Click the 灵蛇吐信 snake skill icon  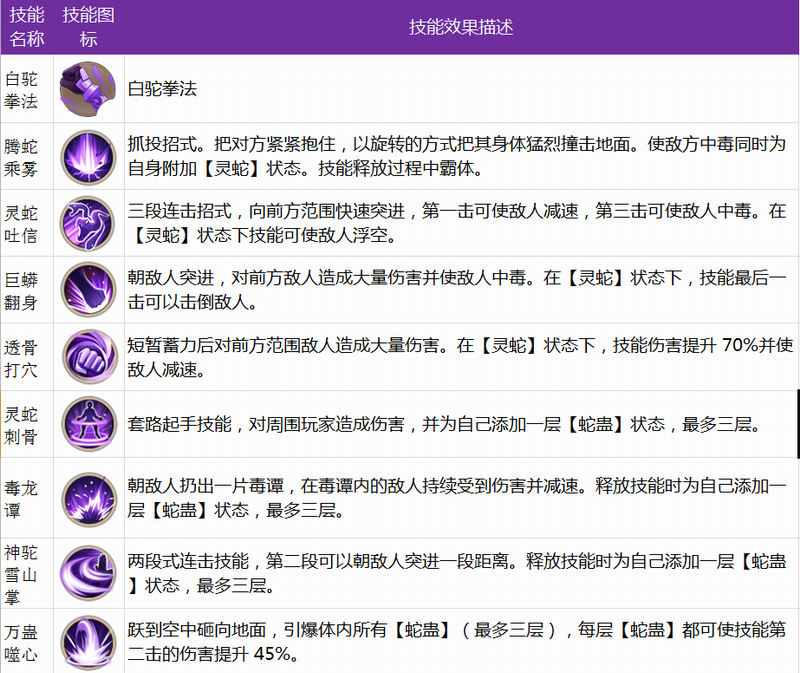coord(87,224)
